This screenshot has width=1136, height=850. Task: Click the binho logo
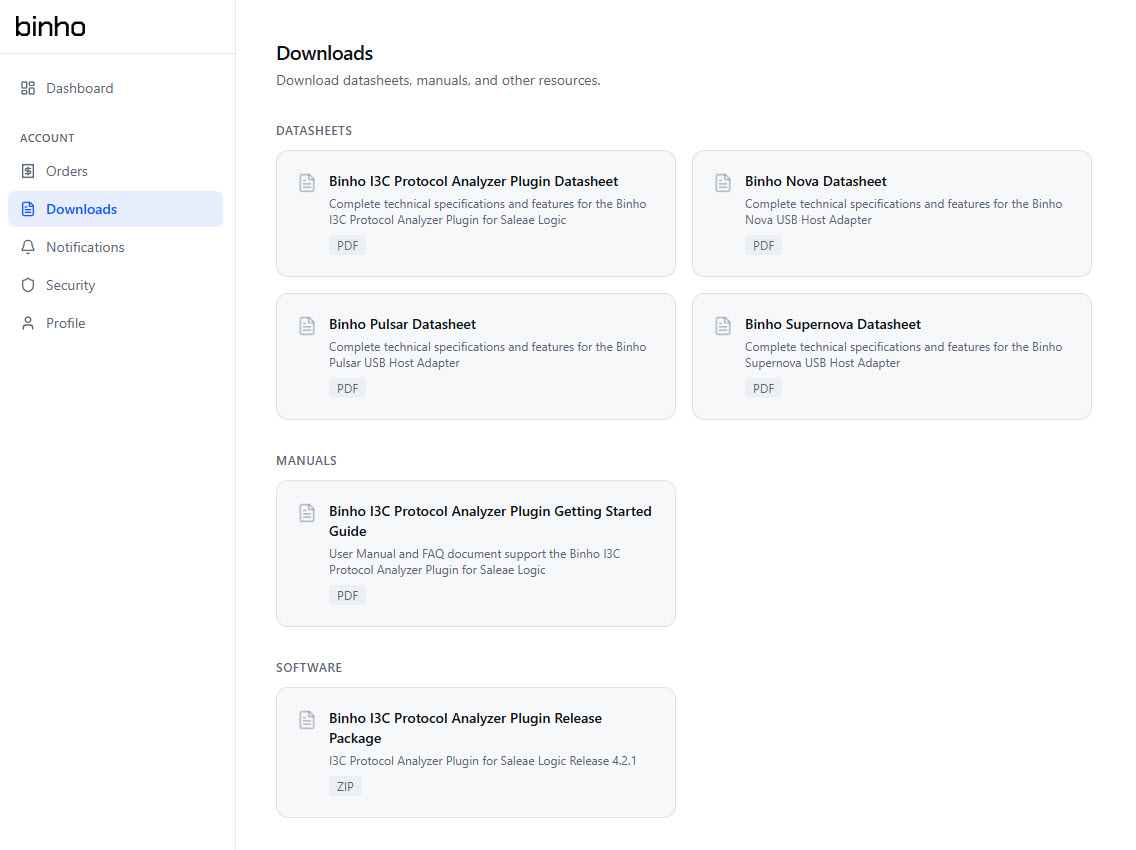[50, 27]
